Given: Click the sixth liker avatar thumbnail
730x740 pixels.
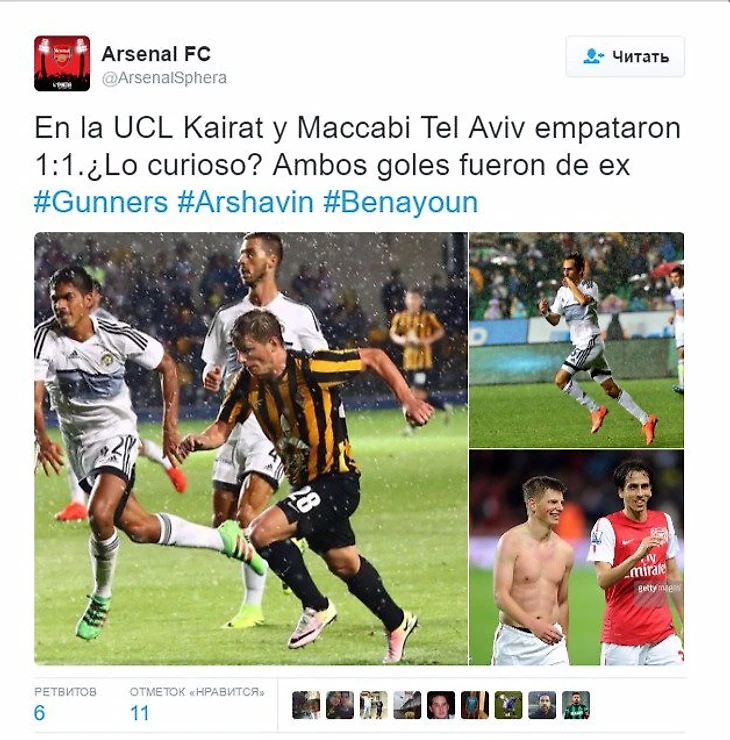Looking at the screenshot, I should click(475, 705).
